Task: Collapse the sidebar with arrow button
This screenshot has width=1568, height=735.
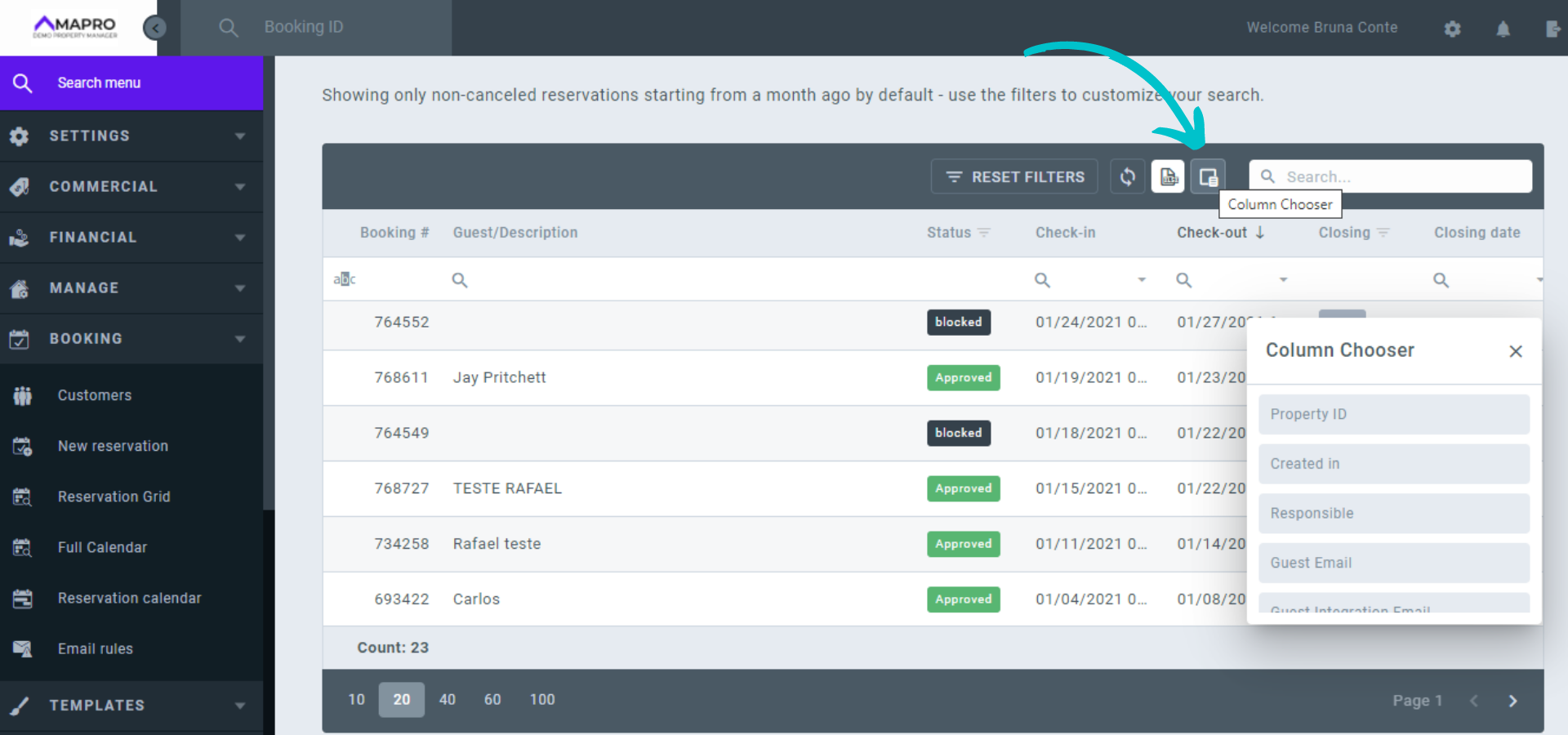Action: tap(154, 28)
